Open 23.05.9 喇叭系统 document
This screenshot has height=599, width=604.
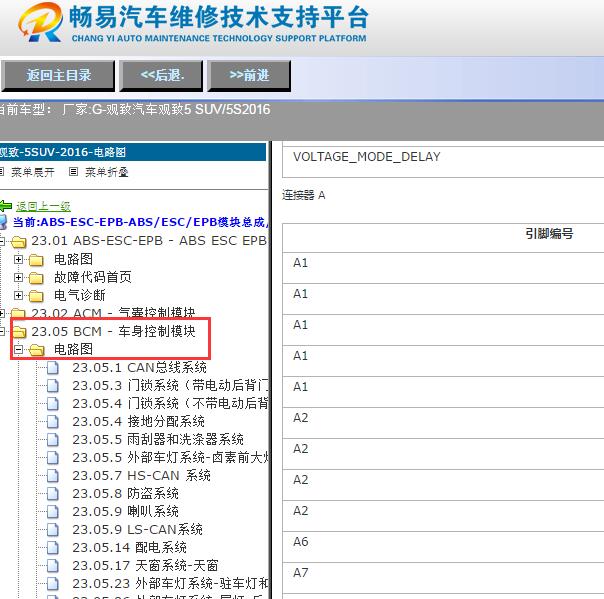pos(126,512)
